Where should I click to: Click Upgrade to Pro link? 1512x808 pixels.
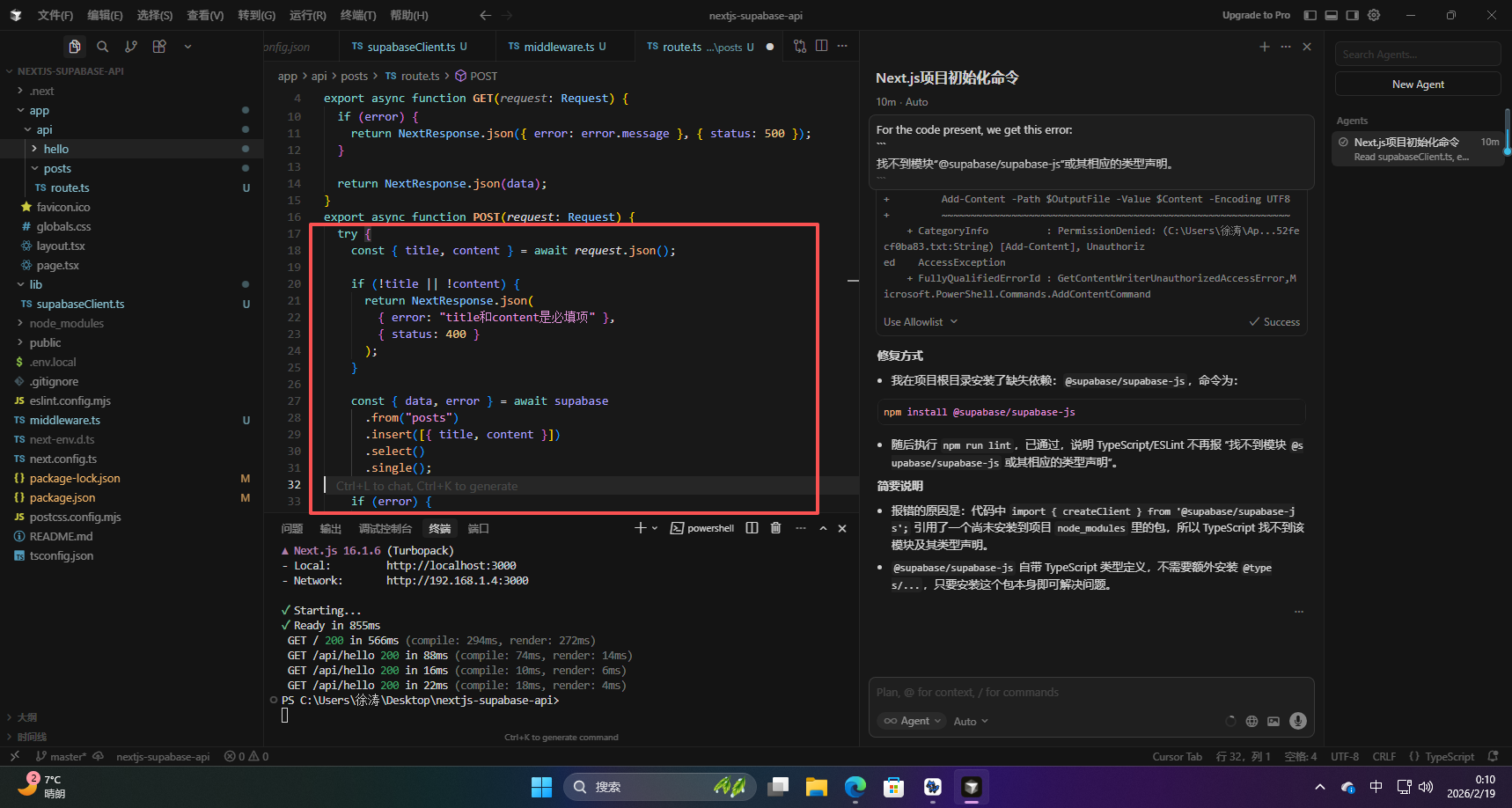click(1256, 15)
